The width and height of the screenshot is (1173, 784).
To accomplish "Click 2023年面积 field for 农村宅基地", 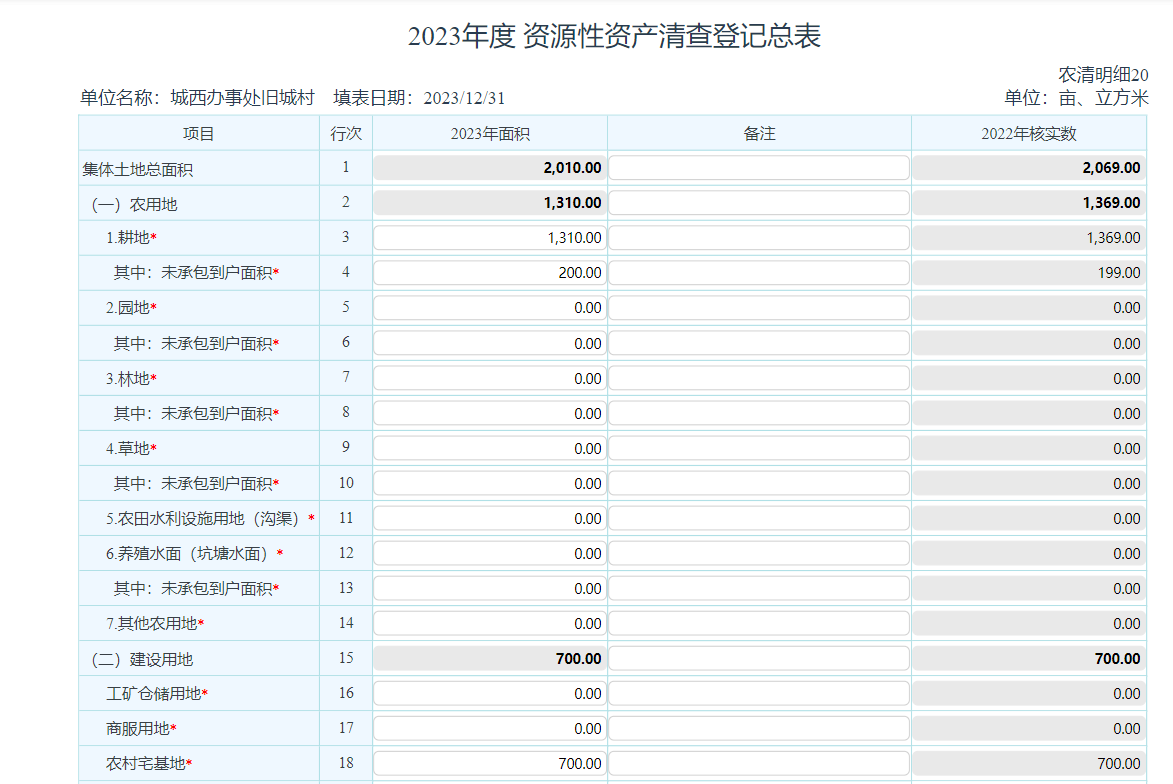I will pyautogui.click(x=490, y=764).
